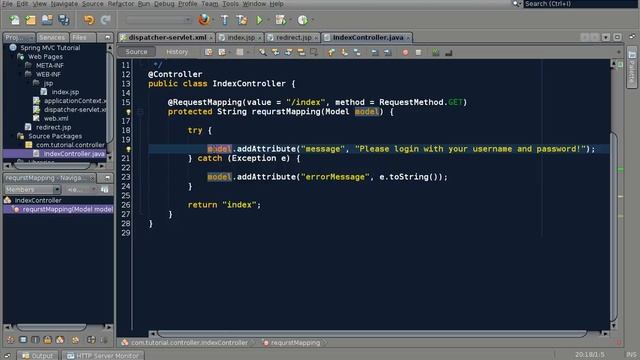Switch to the redirect.jsp editor tab

pyautogui.click(x=293, y=37)
